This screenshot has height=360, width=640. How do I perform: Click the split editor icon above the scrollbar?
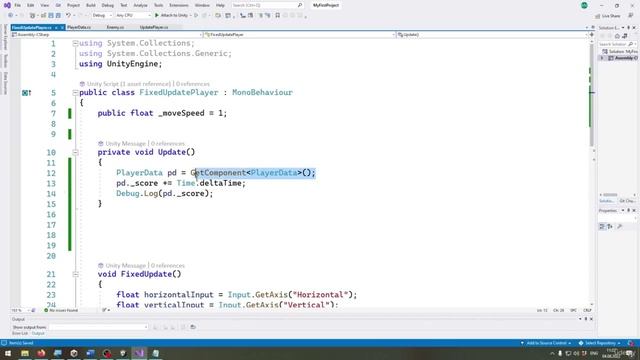coord(591,35)
